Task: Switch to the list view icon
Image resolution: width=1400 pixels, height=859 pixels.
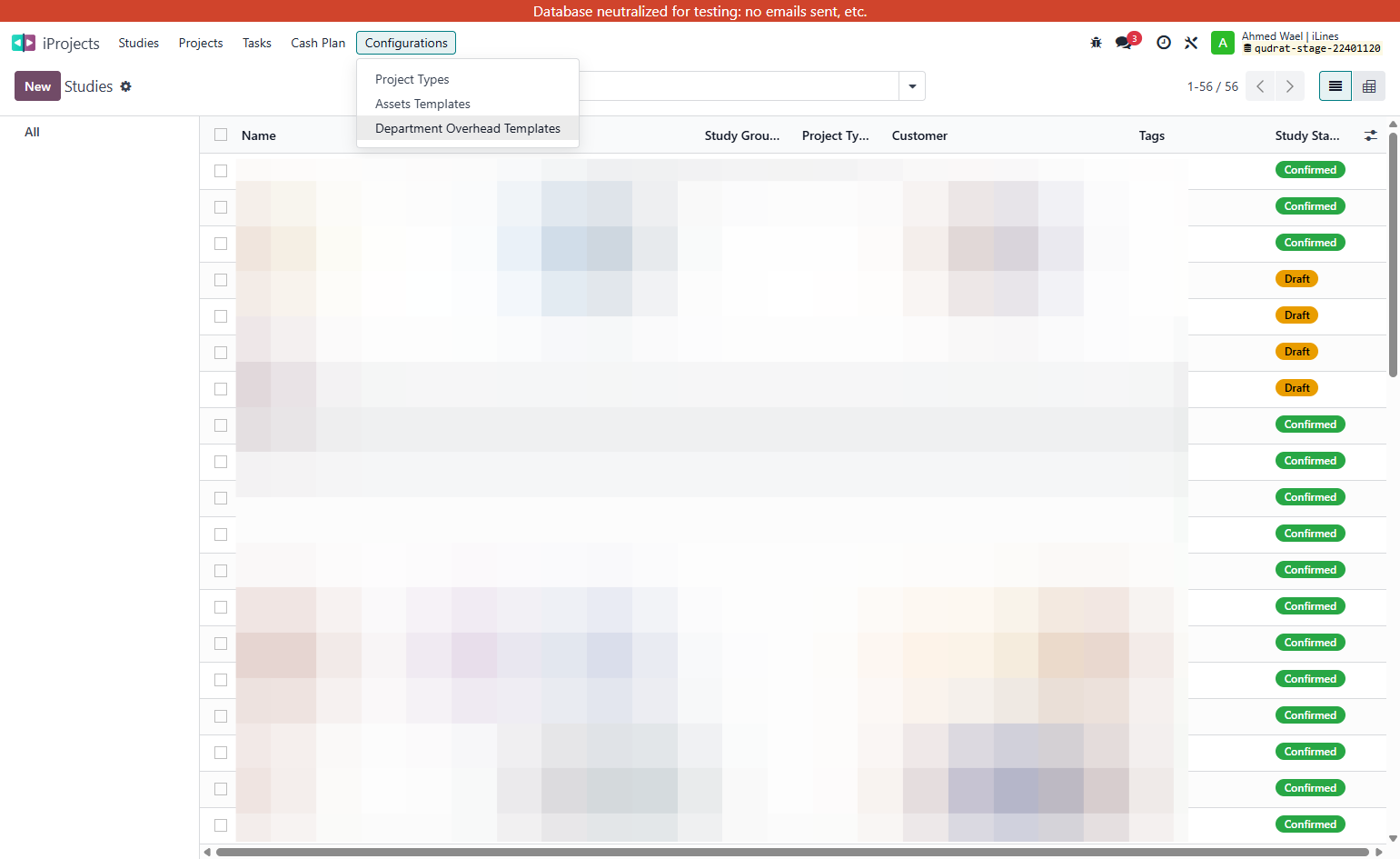Action: click(1335, 86)
